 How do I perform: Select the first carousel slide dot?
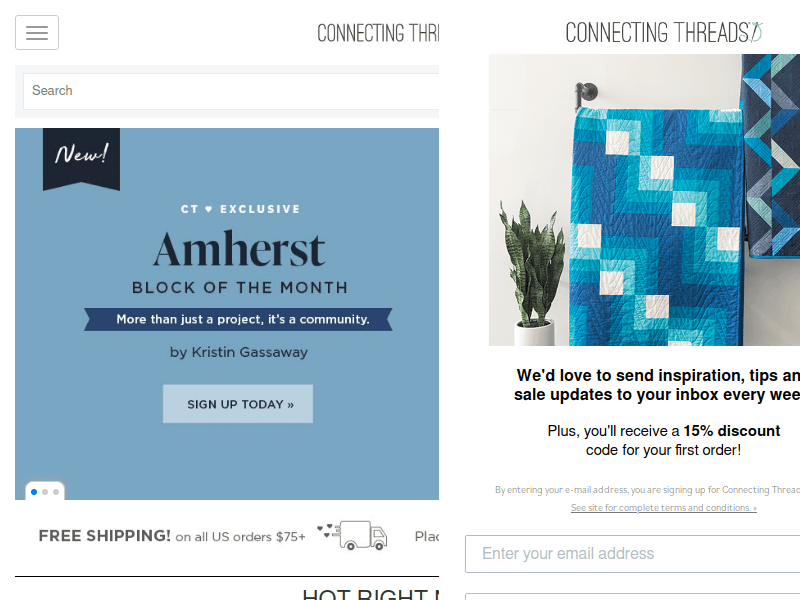pyautogui.click(x=34, y=492)
